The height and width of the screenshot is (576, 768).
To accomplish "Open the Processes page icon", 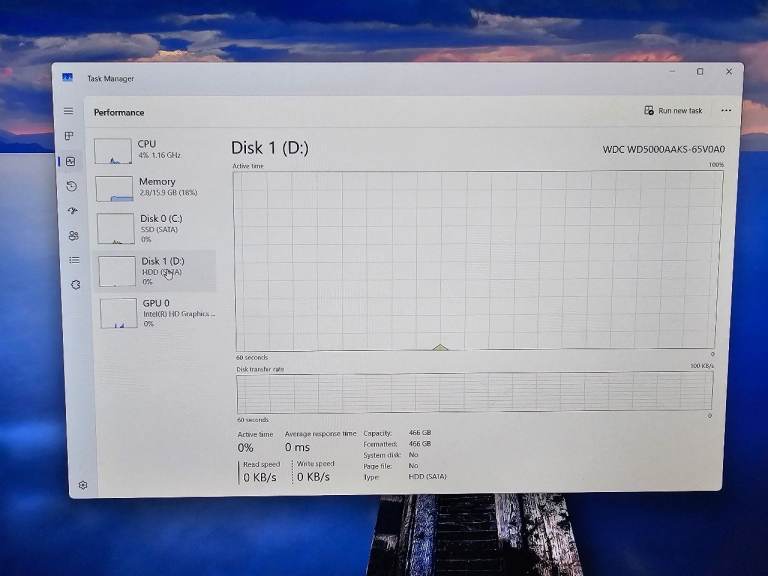I will [x=69, y=136].
